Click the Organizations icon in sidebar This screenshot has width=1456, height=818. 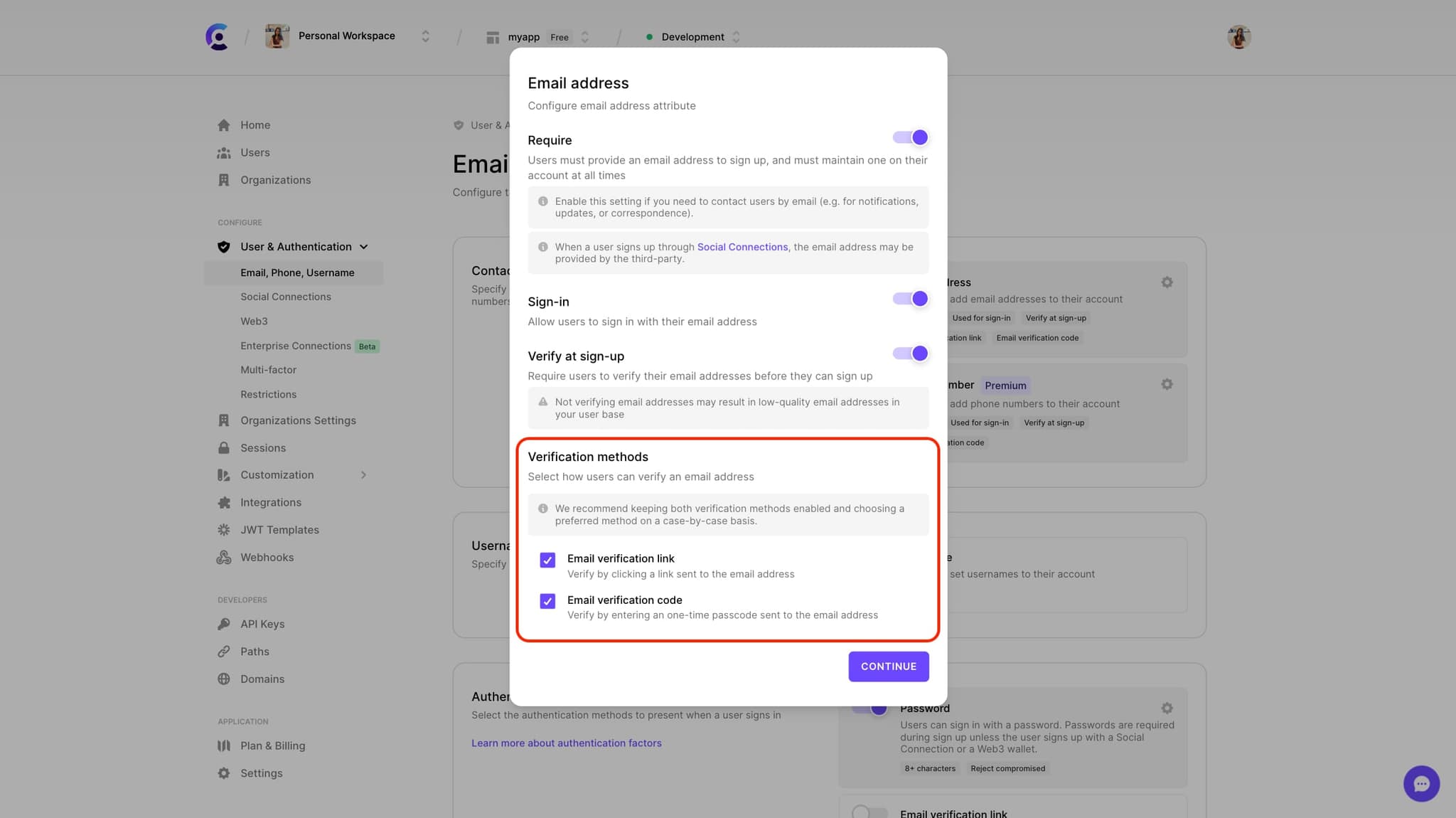[224, 180]
